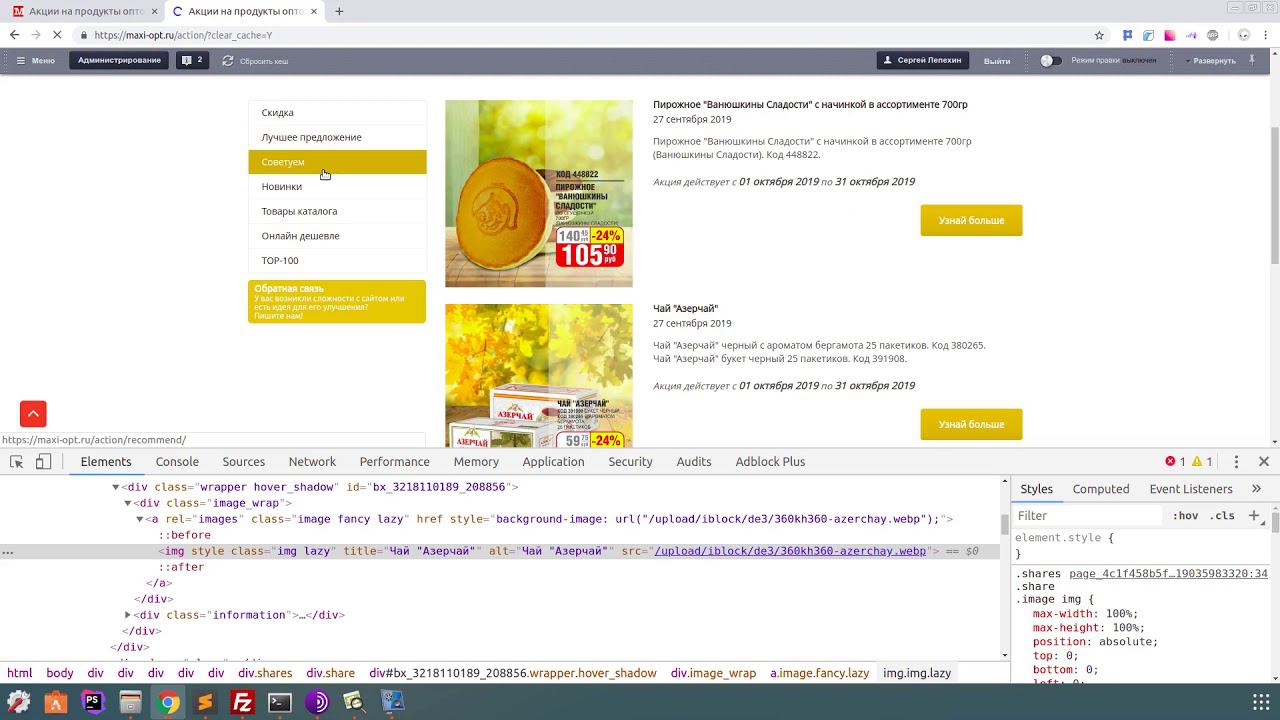
Task: Click Узнай больше for Пирожное offer
Action: [971, 220]
